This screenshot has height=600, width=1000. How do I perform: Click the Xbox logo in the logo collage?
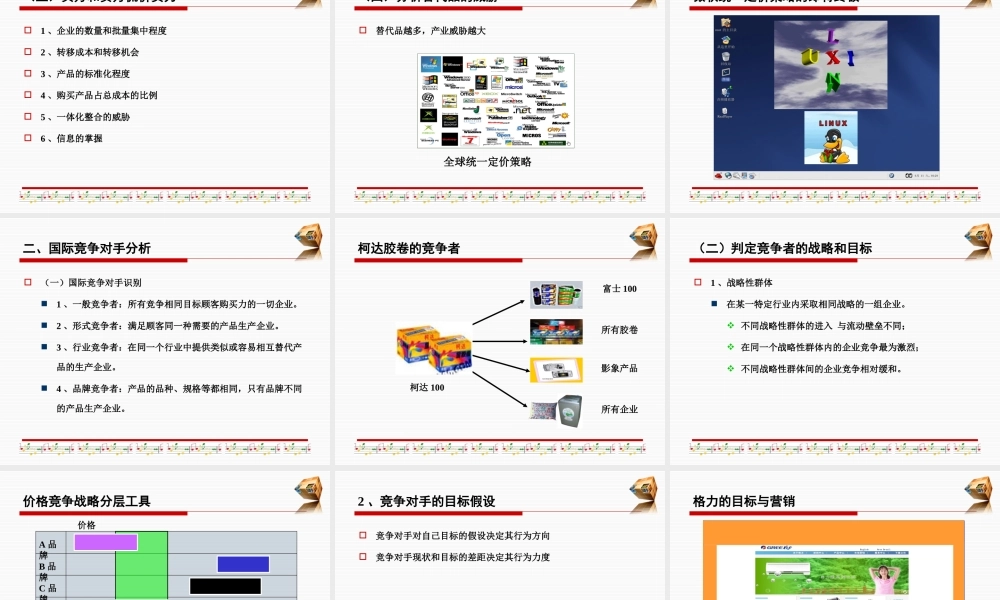429,115
